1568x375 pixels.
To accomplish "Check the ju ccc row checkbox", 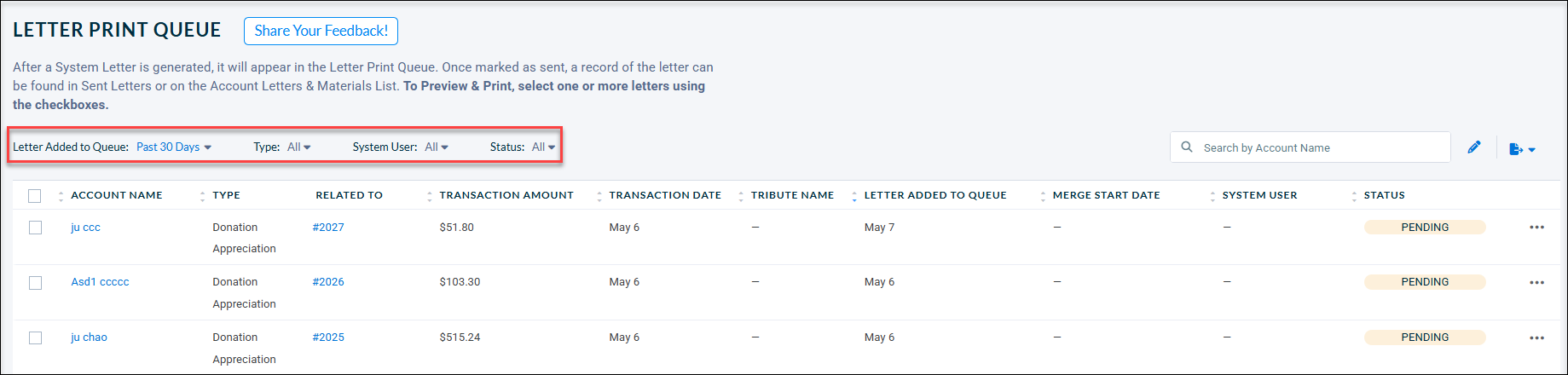I will pyautogui.click(x=35, y=228).
